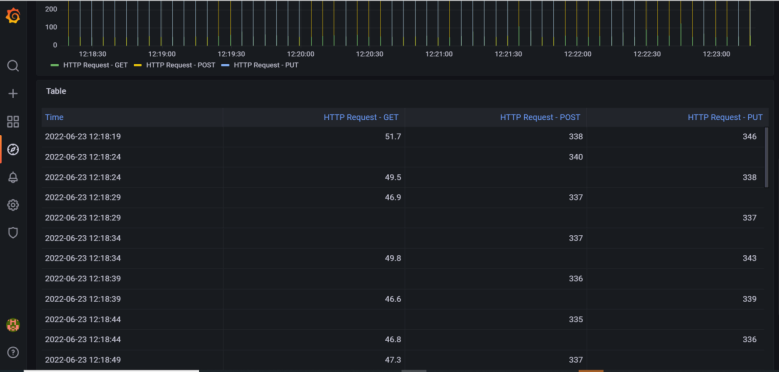The width and height of the screenshot is (779, 372).
Task: Click the Table panel title
Action: [x=56, y=91]
